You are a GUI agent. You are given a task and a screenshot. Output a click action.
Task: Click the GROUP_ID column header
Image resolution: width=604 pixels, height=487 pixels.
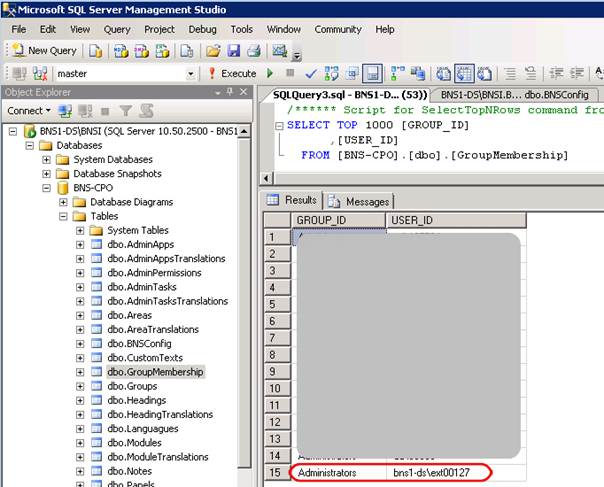click(x=338, y=220)
